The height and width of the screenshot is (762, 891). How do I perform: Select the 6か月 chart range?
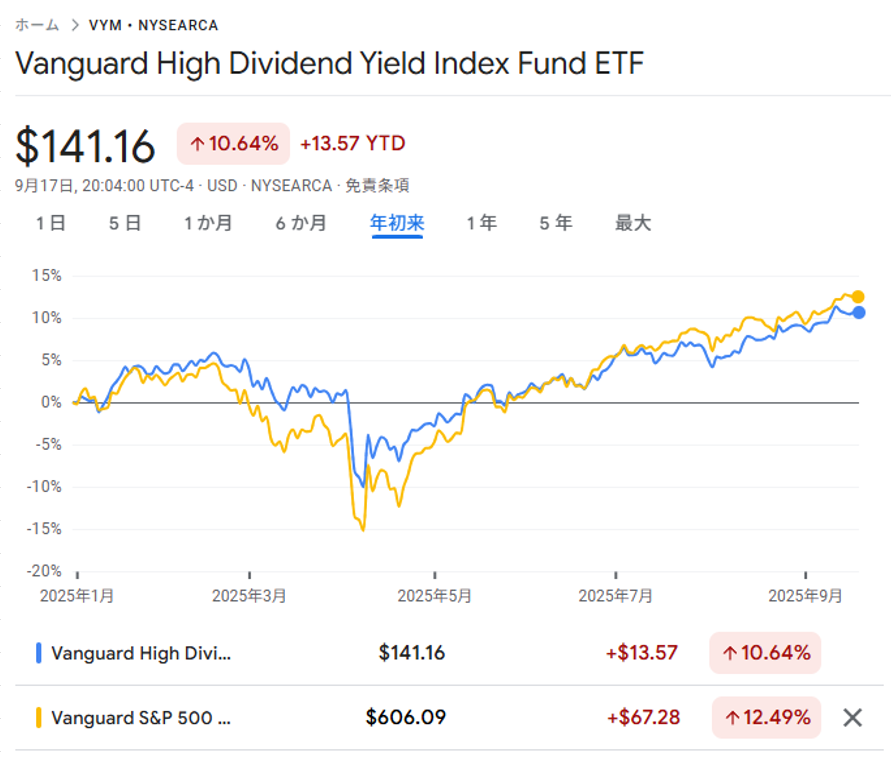pos(301,223)
